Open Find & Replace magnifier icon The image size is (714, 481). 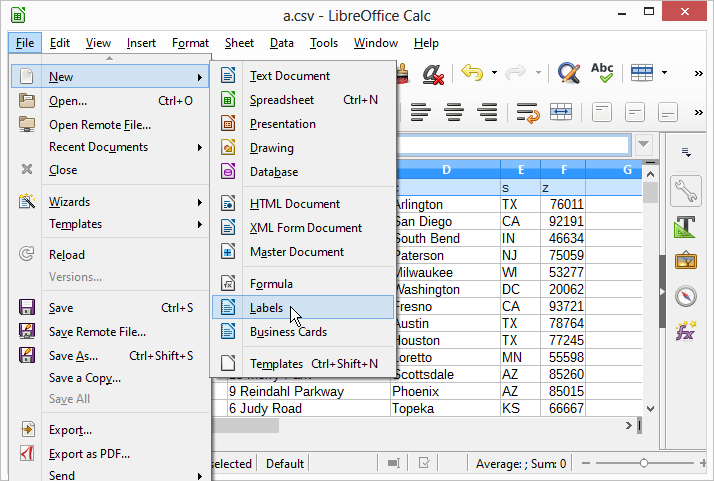coord(569,72)
